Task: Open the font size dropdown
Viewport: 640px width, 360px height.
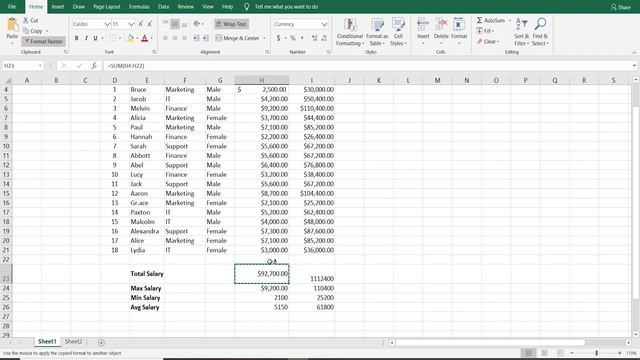Action: click(x=131, y=24)
